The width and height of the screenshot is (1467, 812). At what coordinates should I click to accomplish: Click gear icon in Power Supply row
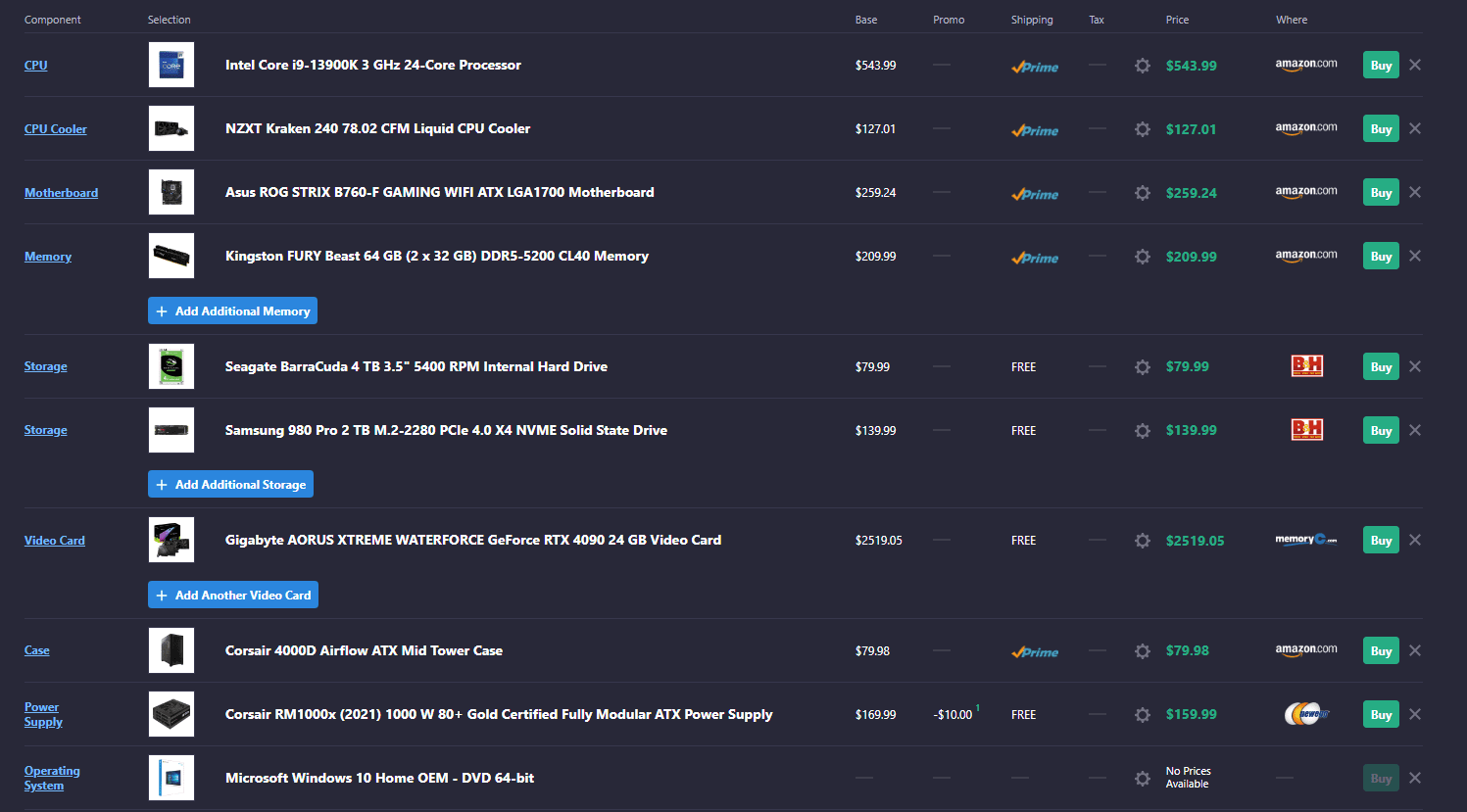point(1142,715)
